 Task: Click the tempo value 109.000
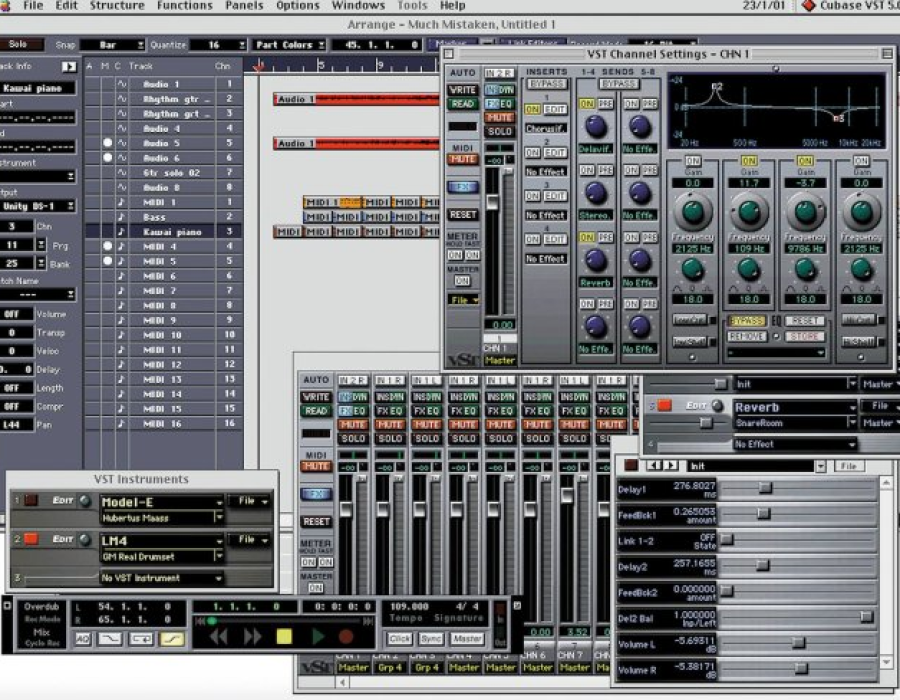coord(409,606)
